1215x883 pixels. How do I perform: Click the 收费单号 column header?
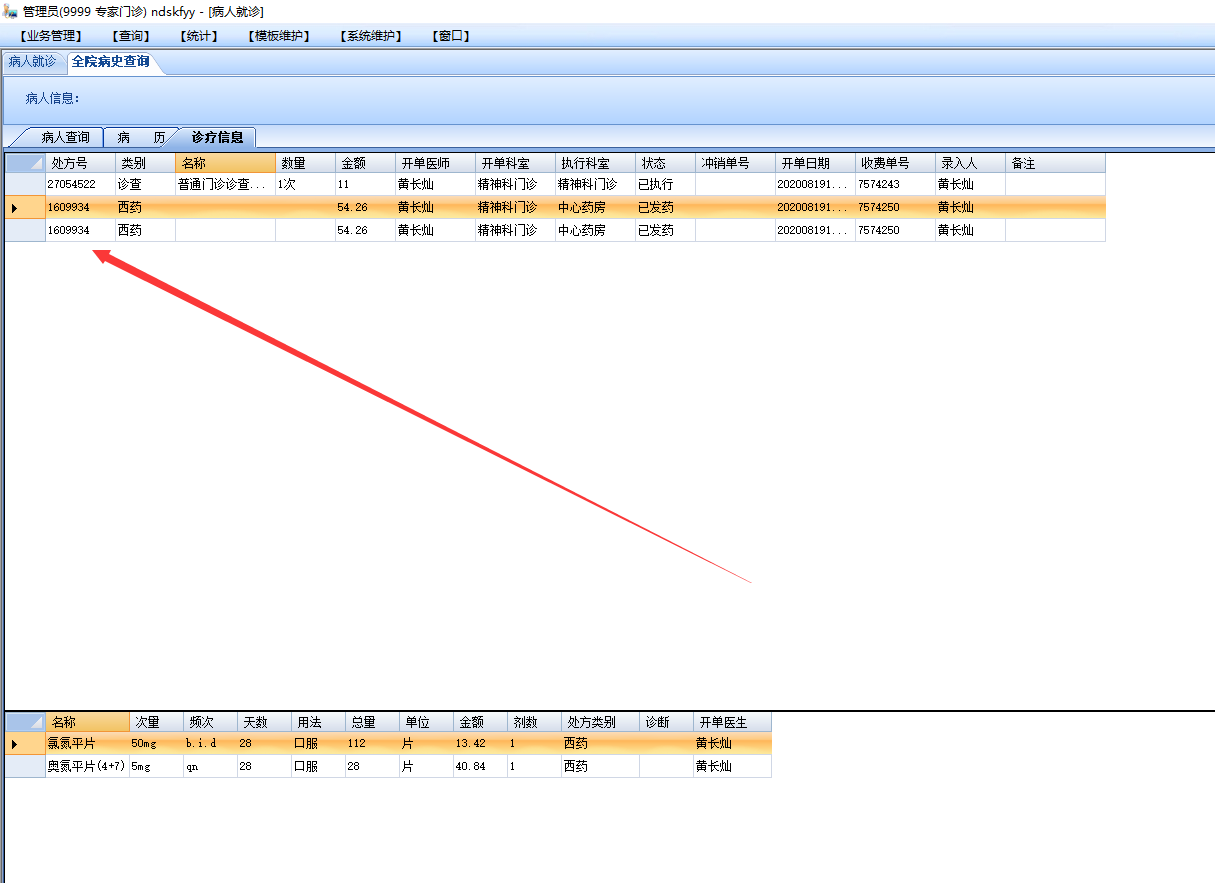[895, 163]
